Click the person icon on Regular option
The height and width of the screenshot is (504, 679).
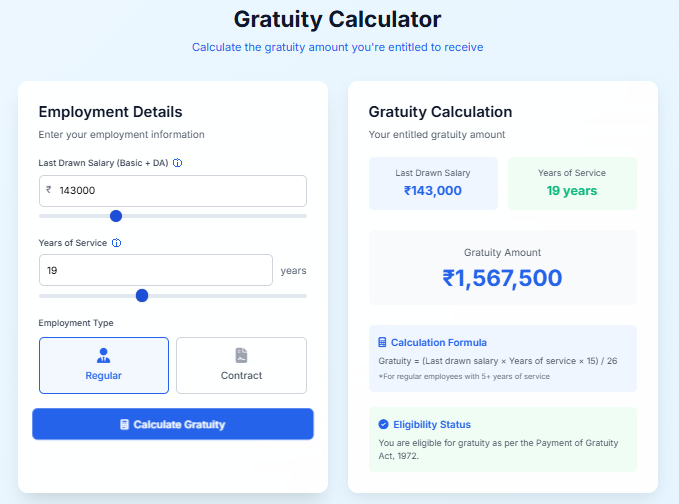pos(104,355)
